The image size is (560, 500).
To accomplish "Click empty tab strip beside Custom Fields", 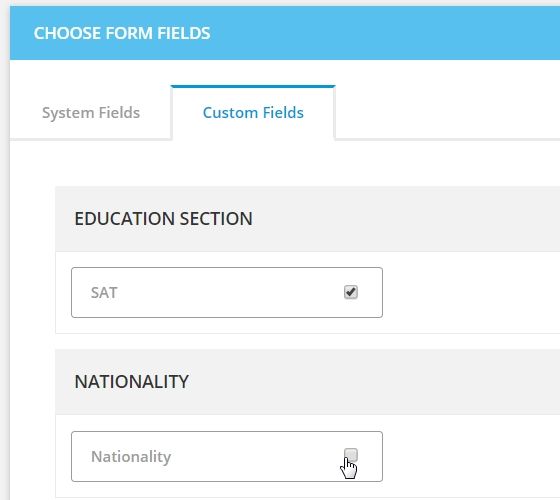I will [x=447, y=112].
